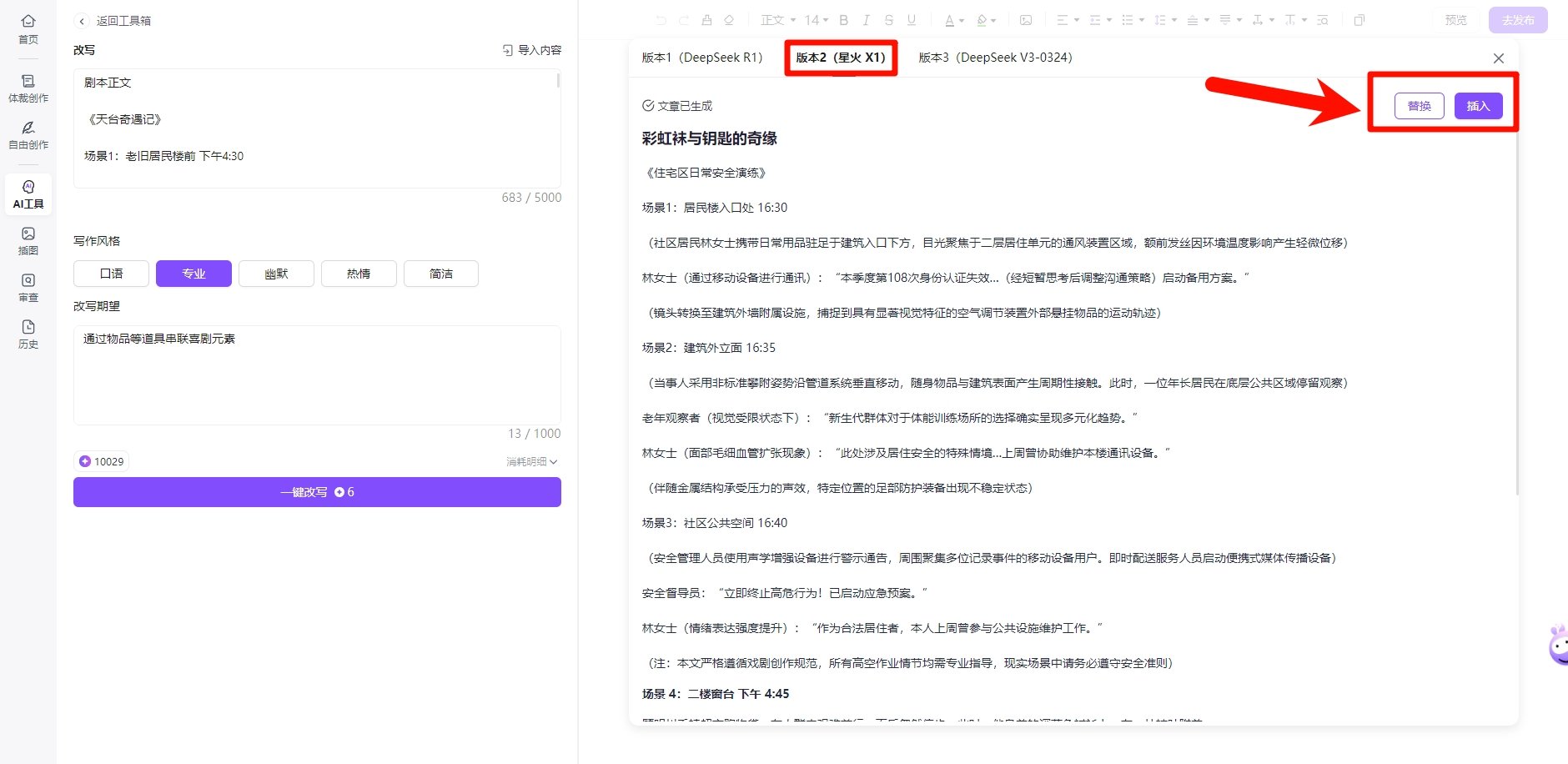The height and width of the screenshot is (764, 1568).
Task: Click the 一键改写 rewrite button
Action: pyautogui.click(x=317, y=491)
